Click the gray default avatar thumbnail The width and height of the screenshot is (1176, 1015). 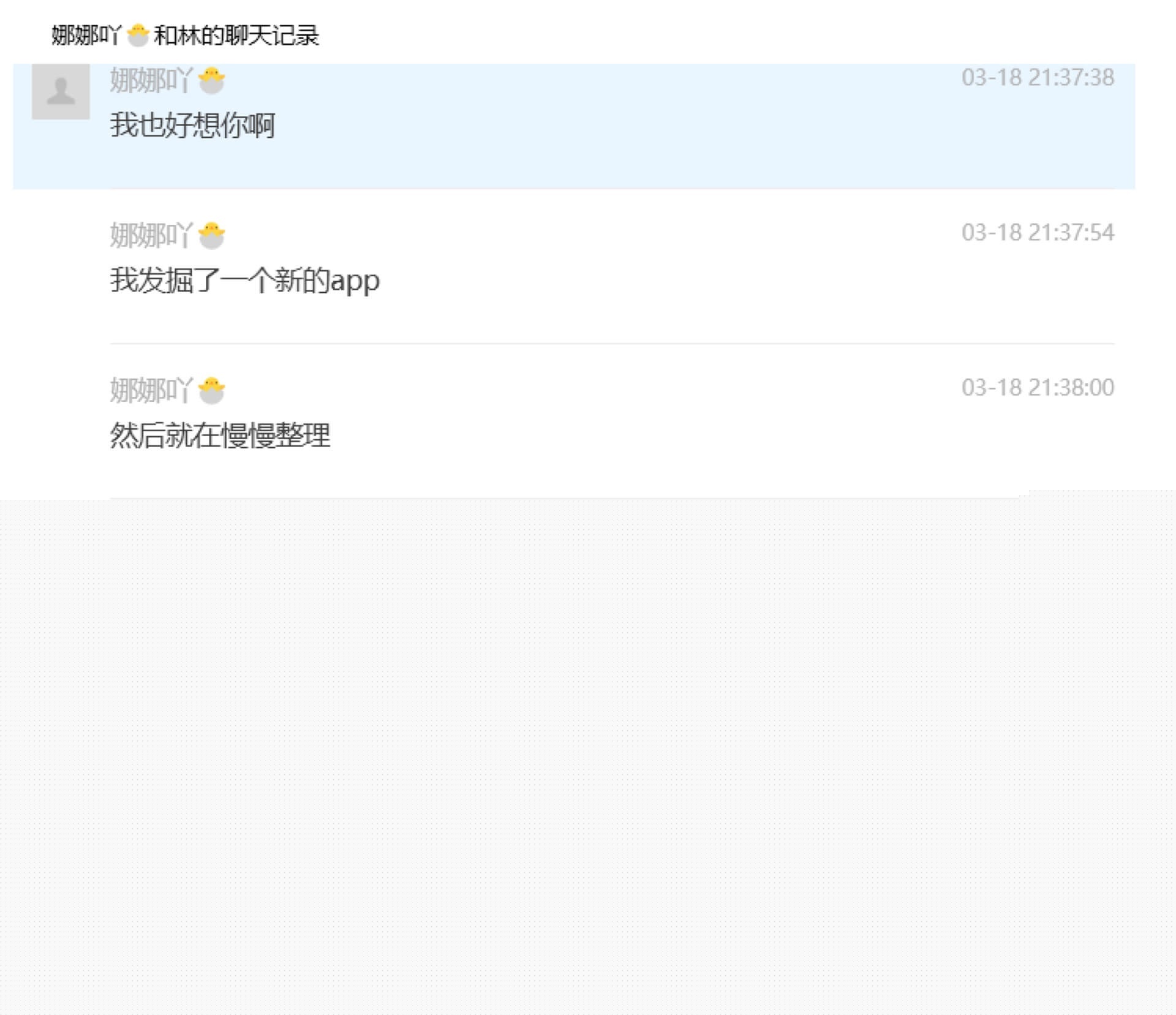pyautogui.click(x=61, y=91)
